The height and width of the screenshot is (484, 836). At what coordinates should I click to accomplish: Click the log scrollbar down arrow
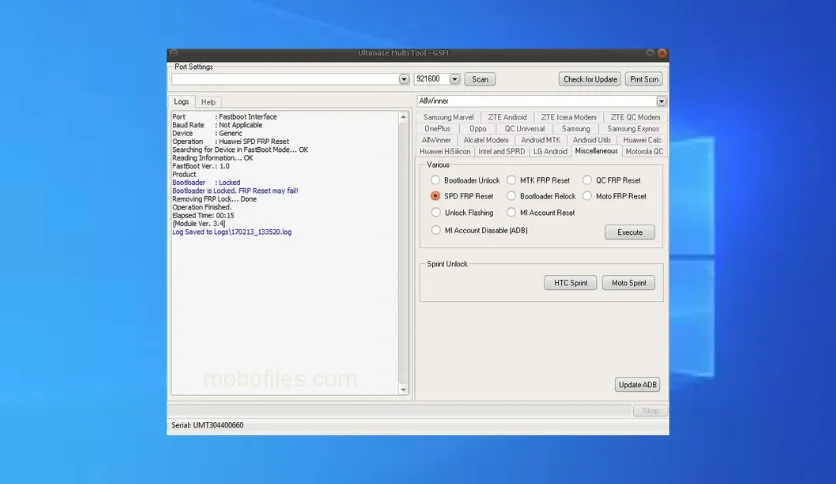coord(403,390)
